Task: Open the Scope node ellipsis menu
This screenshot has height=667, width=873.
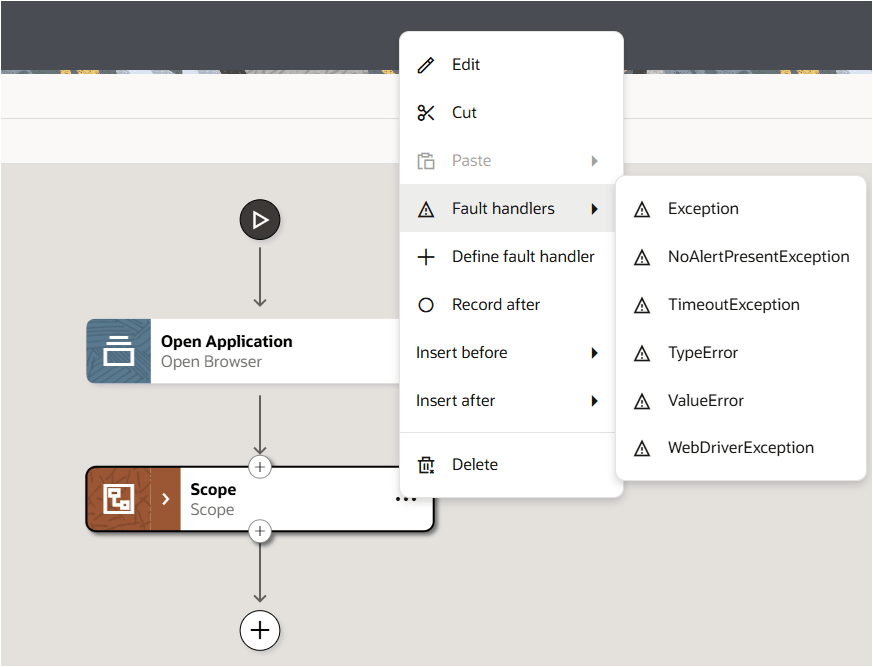Action: pos(406,498)
